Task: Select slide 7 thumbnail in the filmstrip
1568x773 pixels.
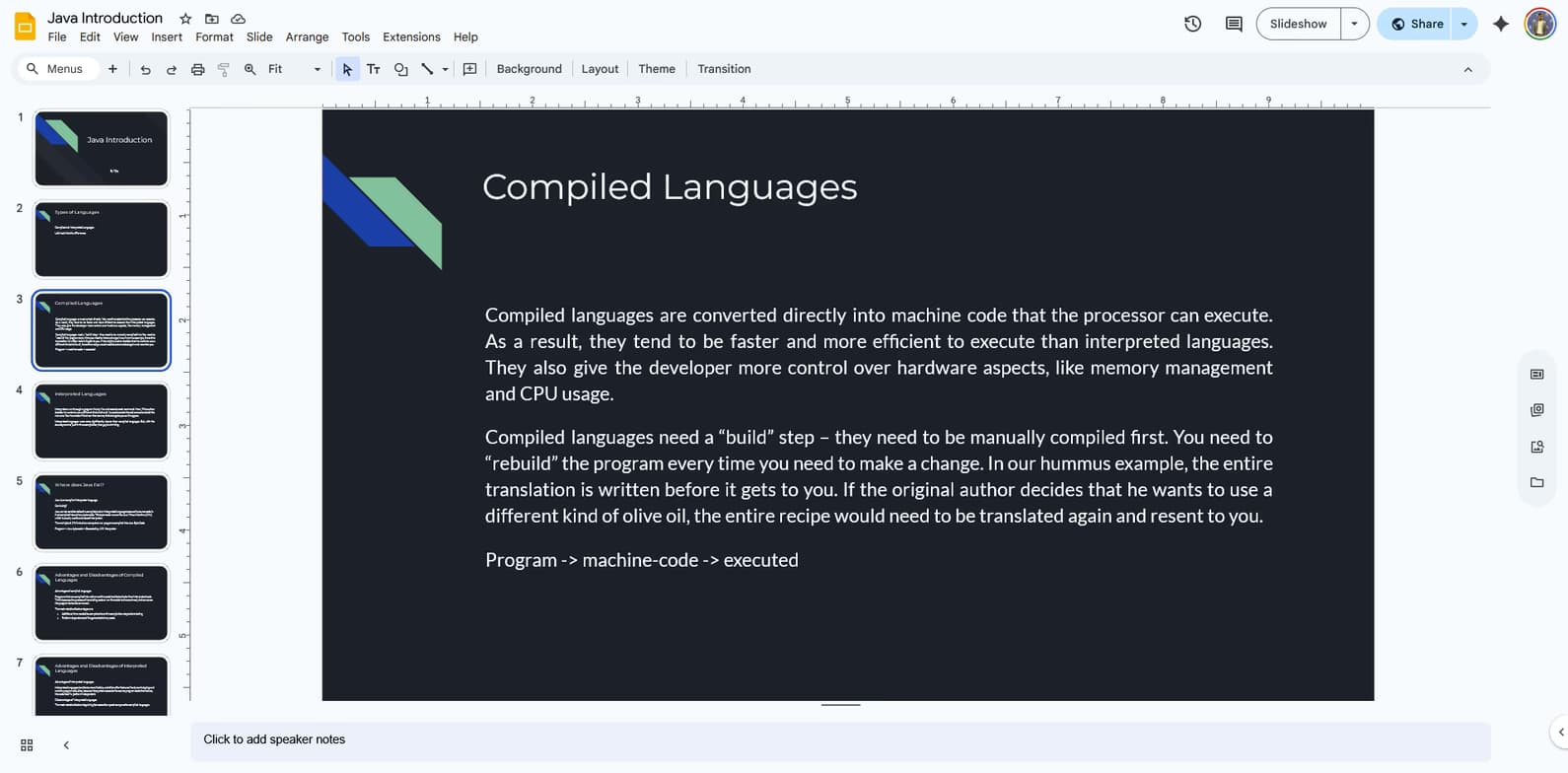Action: tap(102, 686)
